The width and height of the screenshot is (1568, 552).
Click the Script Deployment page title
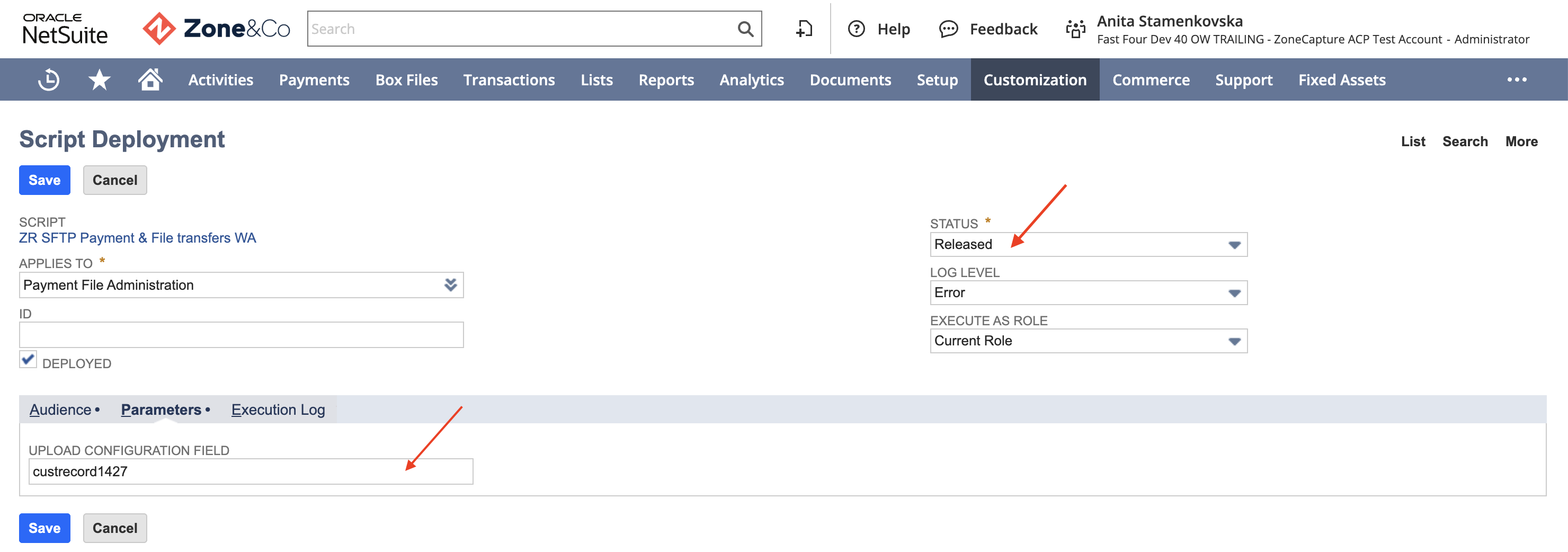tap(122, 139)
